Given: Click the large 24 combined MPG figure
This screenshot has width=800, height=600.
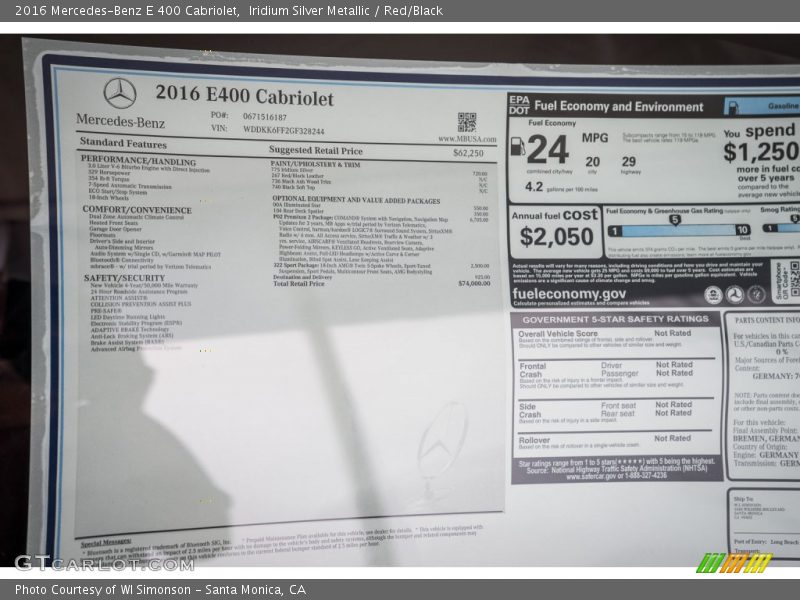Looking at the screenshot, I should [548, 150].
